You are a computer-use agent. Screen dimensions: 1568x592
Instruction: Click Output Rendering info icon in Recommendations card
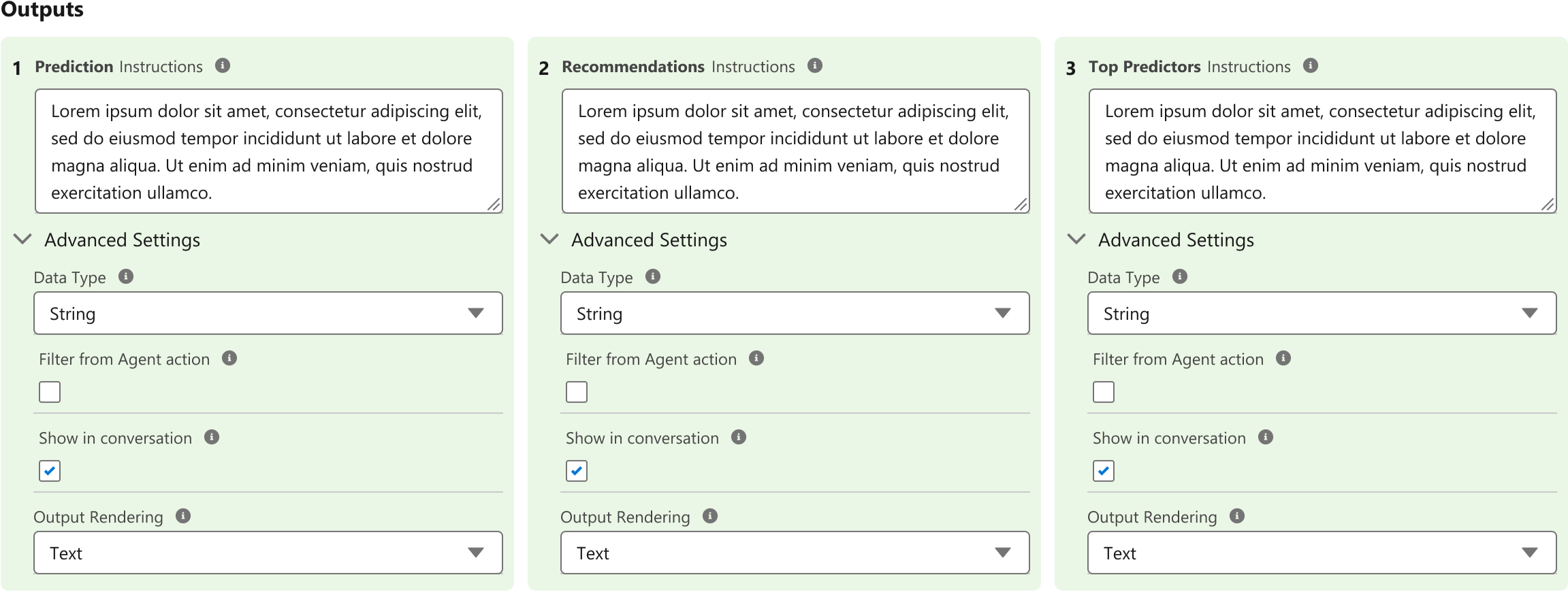(x=710, y=516)
